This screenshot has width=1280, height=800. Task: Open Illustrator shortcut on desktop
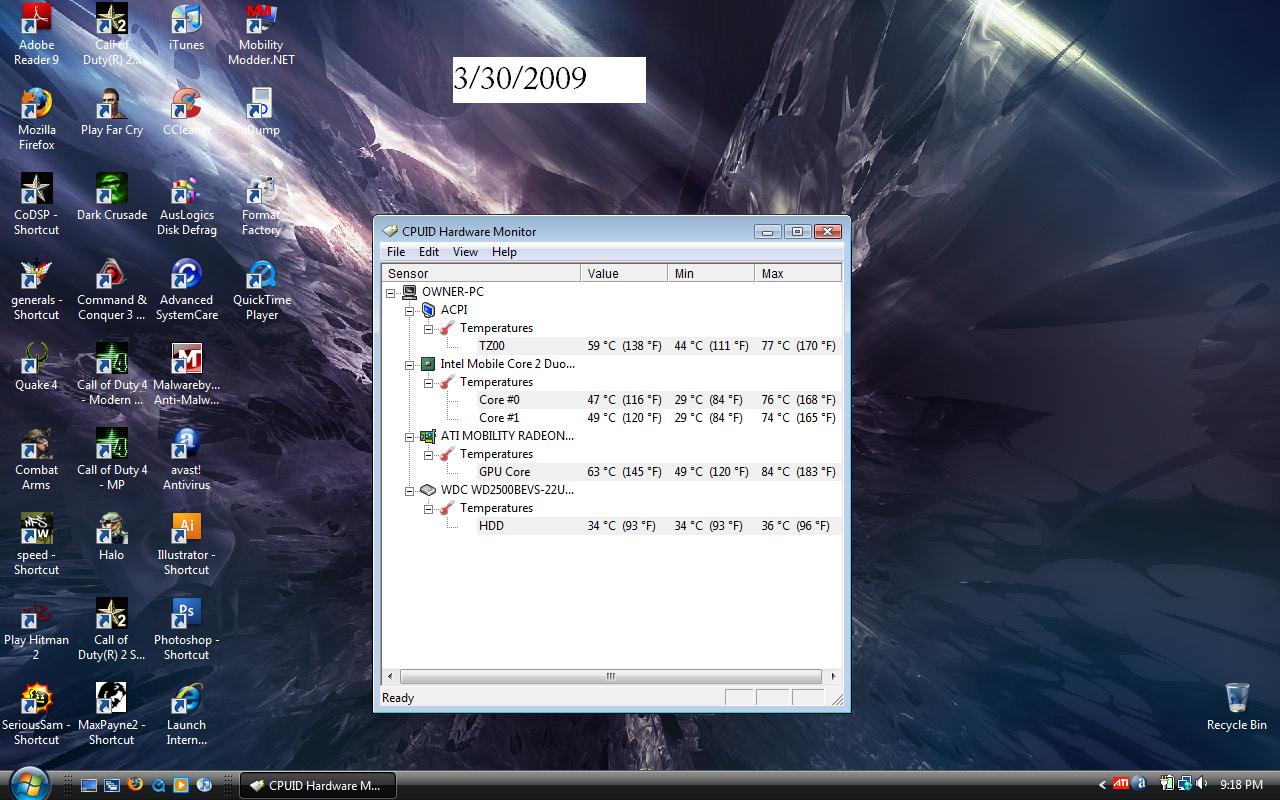pyautogui.click(x=186, y=544)
